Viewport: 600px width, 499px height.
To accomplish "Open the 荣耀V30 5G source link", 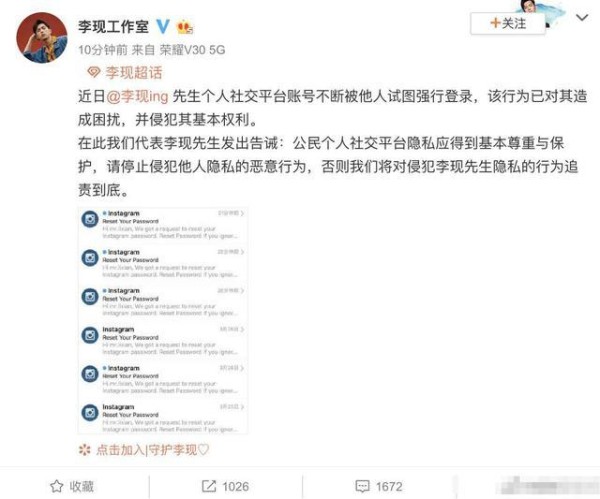I will point(192,50).
